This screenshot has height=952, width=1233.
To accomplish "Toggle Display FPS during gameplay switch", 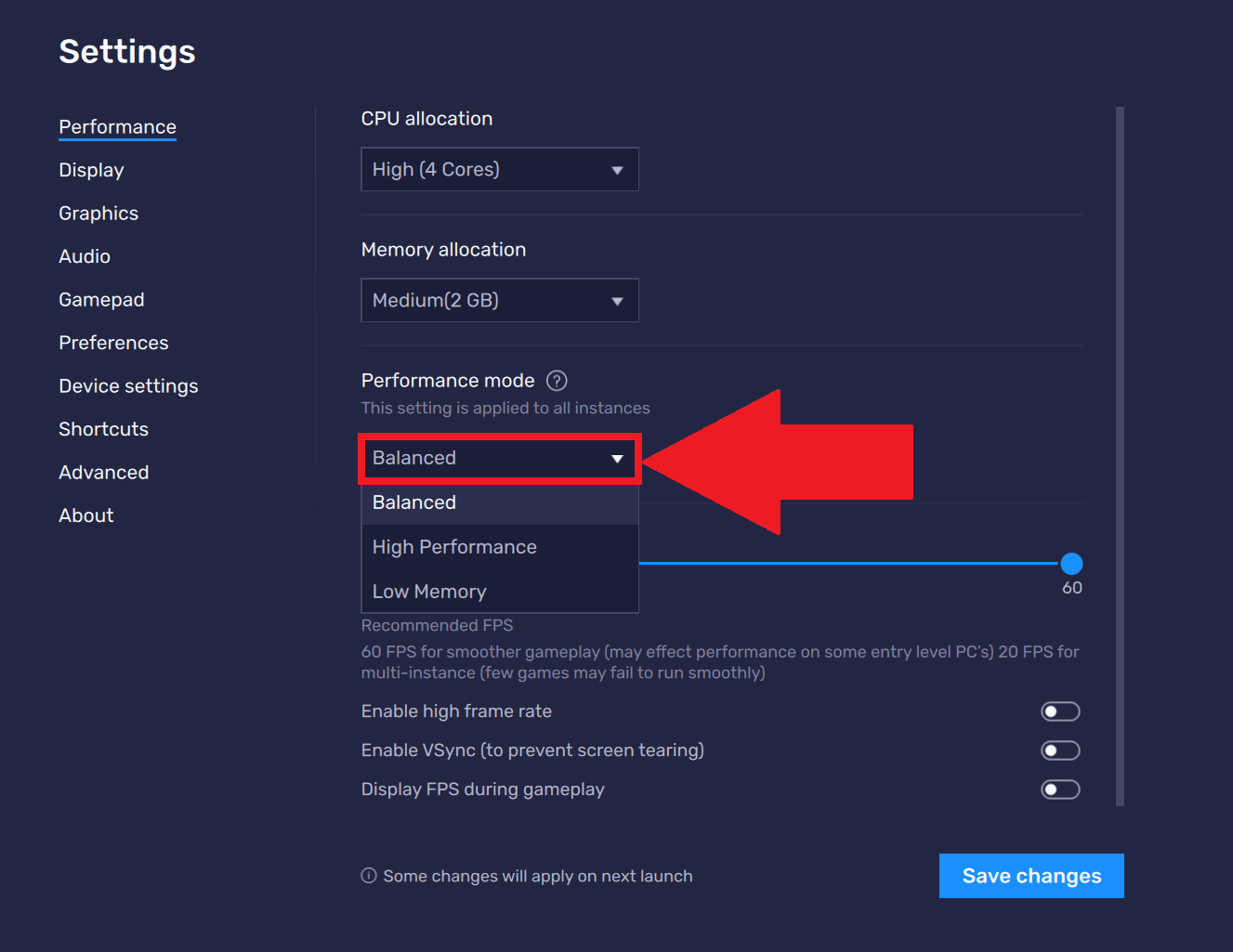I will coord(1060,789).
